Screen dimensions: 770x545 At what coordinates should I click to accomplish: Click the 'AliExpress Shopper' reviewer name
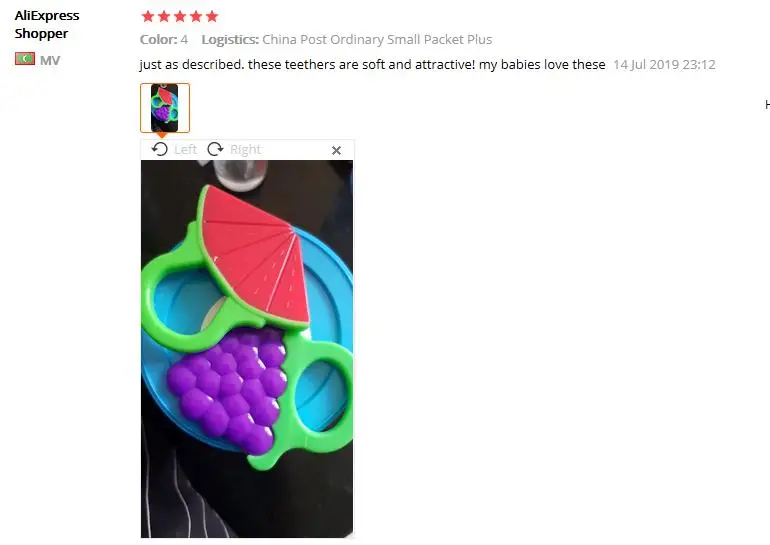click(47, 25)
